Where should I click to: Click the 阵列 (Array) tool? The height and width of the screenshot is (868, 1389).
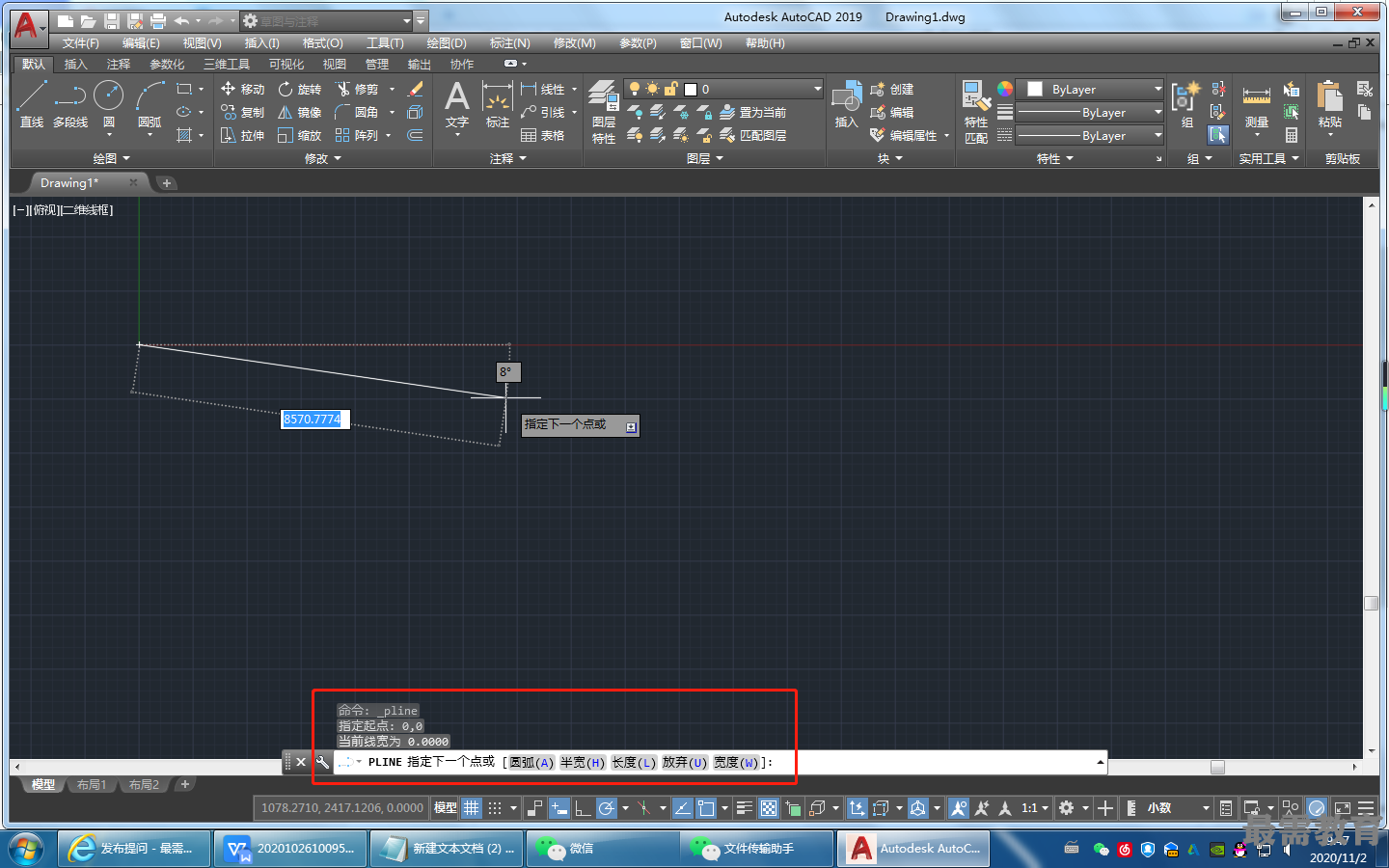pos(357,135)
